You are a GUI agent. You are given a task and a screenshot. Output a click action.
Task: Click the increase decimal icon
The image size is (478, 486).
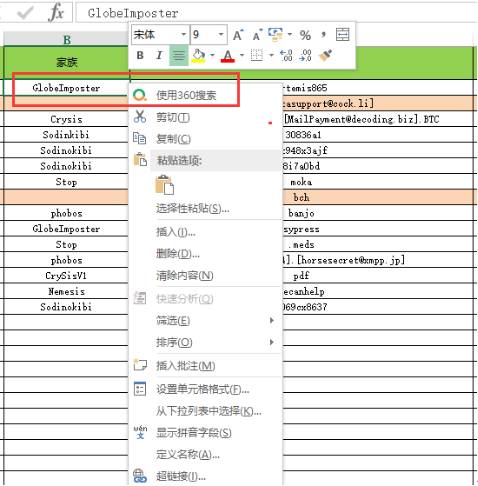pos(286,55)
